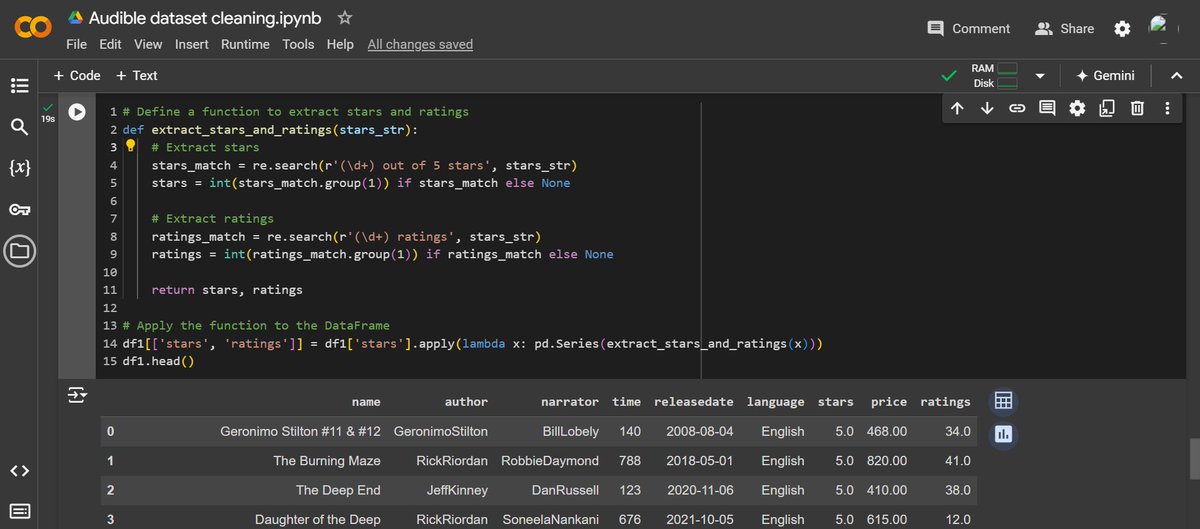
Task: Open the Google Drive icon beside title
Action: pos(75,18)
